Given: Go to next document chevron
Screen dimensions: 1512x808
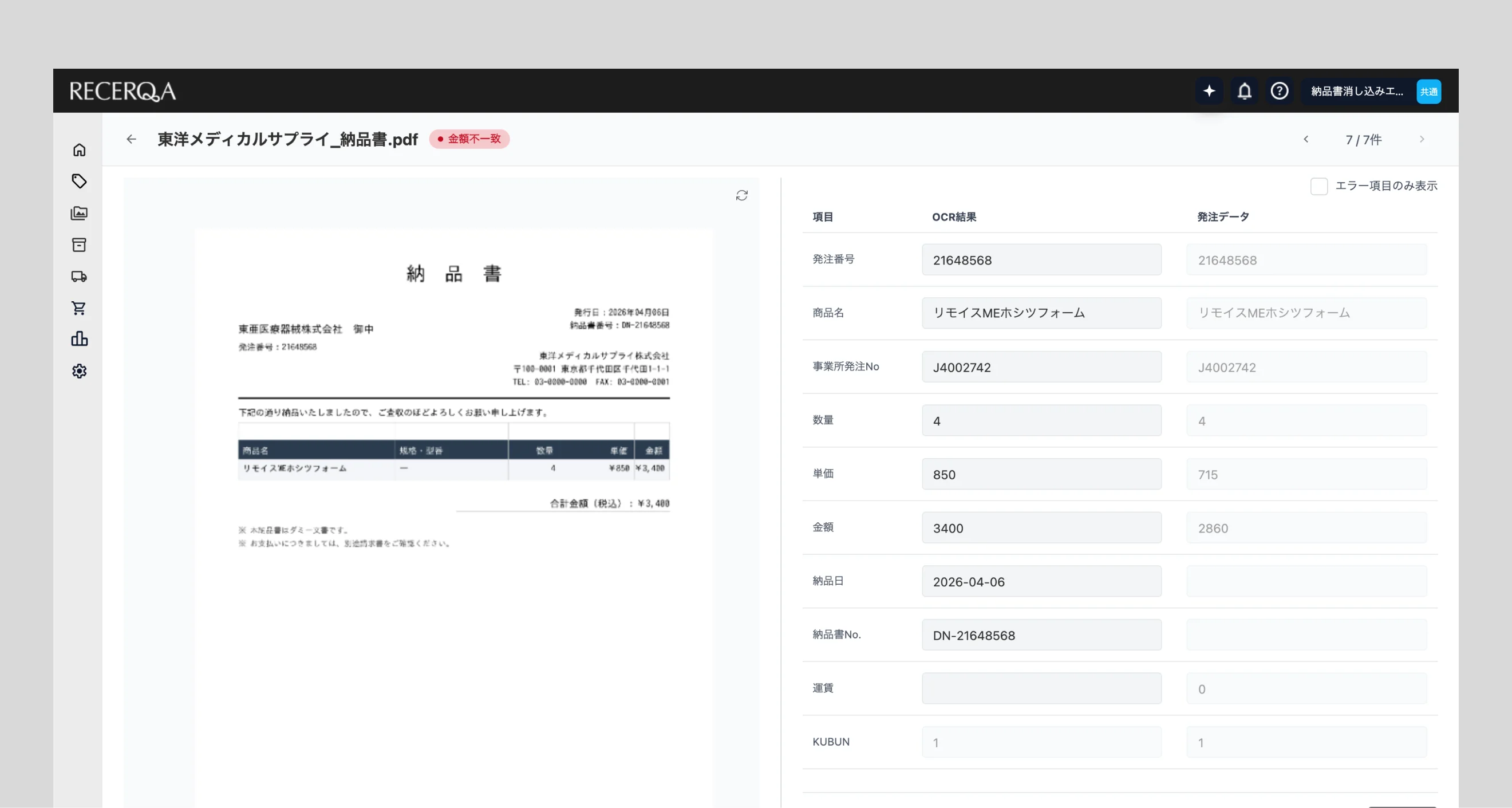Looking at the screenshot, I should point(1422,139).
